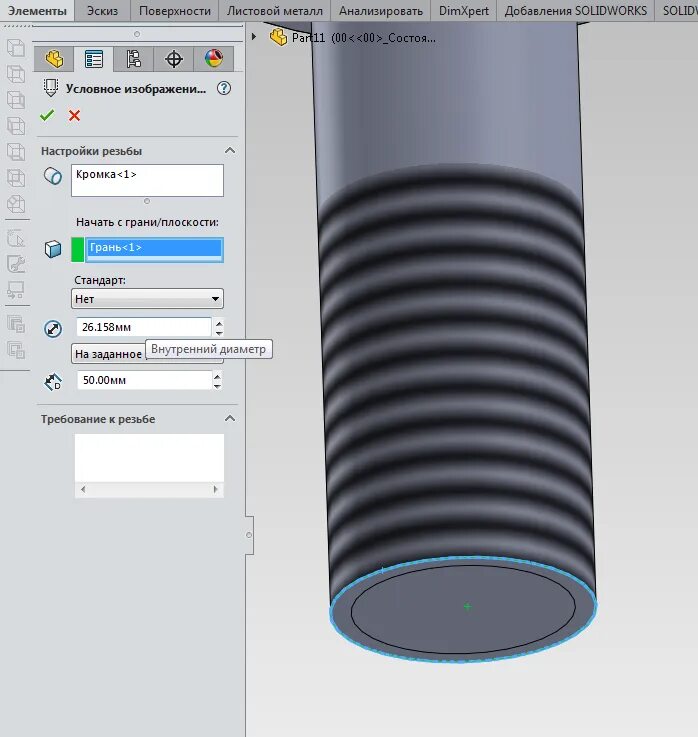Click the minor diameter icon
The image size is (698, 737).
(x=53, y=328)
